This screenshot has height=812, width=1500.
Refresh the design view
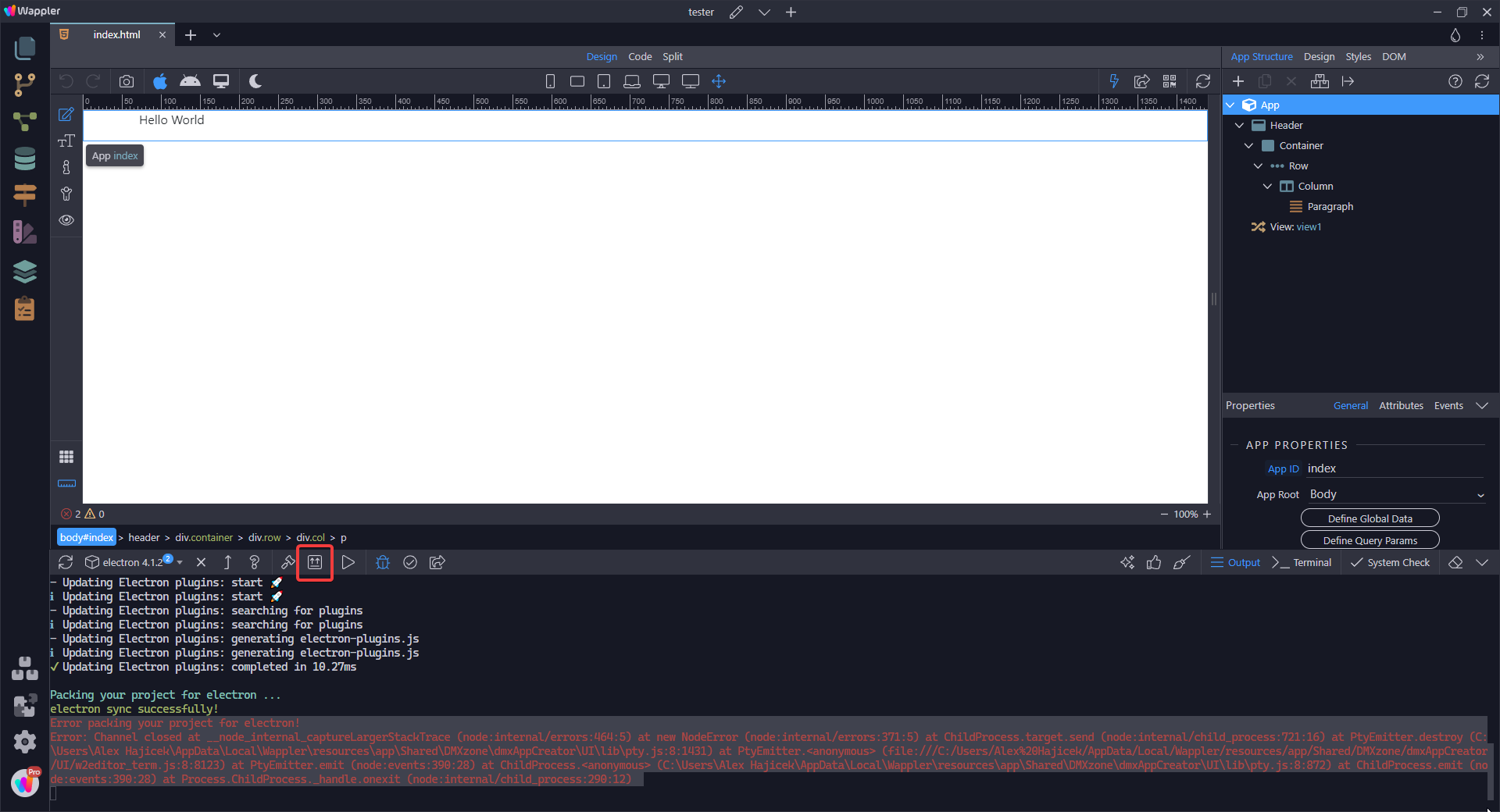coord(1203,81)
